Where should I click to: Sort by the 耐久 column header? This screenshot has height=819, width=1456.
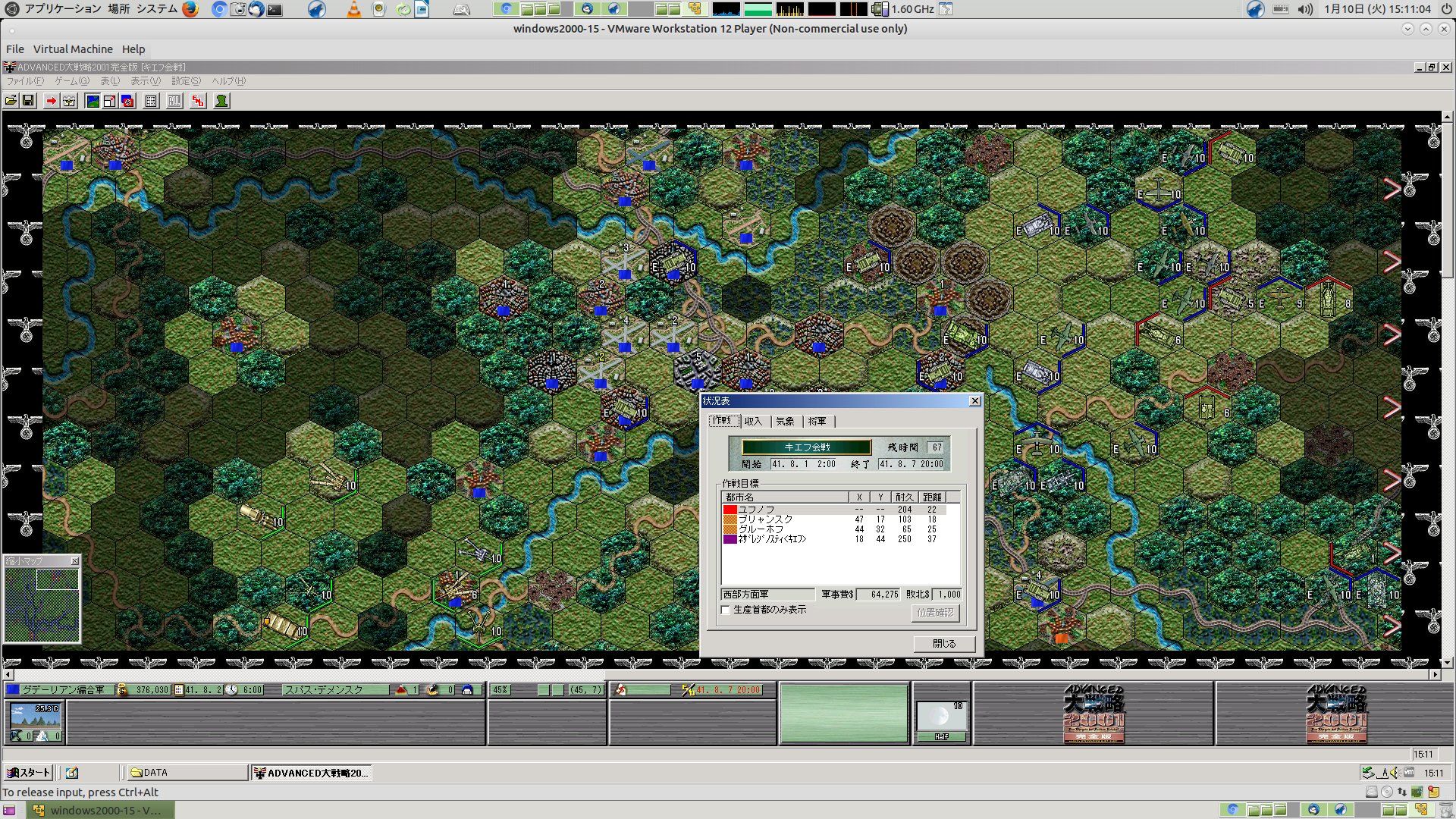(905, 497)
